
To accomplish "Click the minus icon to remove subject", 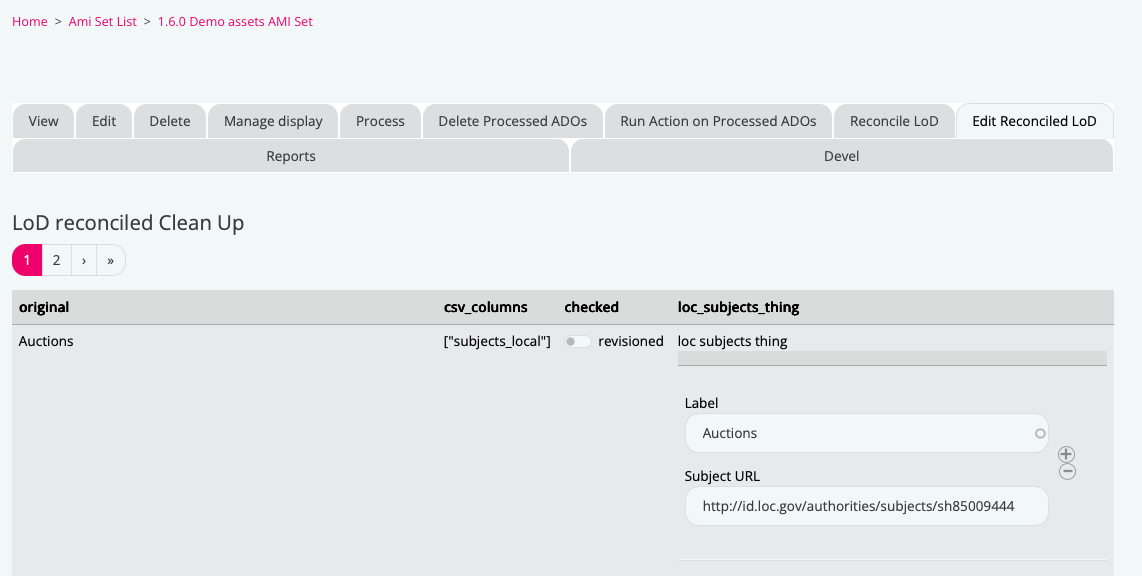I will pyautogui.click(x=1067, y=472).
